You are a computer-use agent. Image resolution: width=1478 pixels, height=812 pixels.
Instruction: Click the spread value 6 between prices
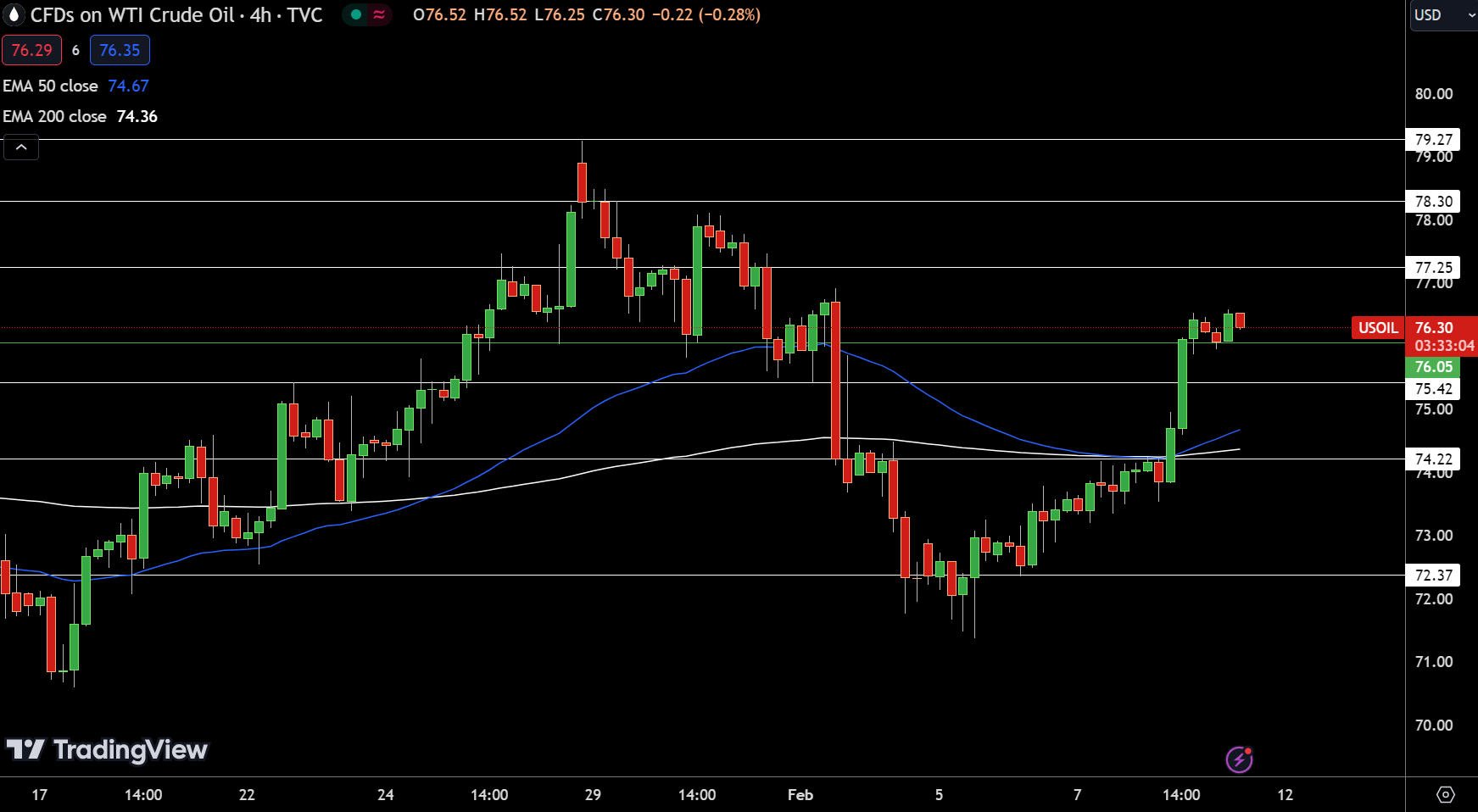pyautogui.click(x=75, y=50)
